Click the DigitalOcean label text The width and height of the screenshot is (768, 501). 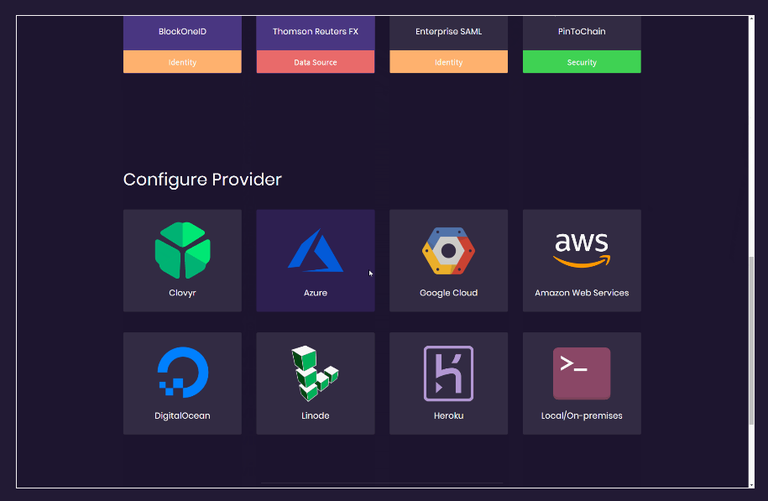[182, 416]
